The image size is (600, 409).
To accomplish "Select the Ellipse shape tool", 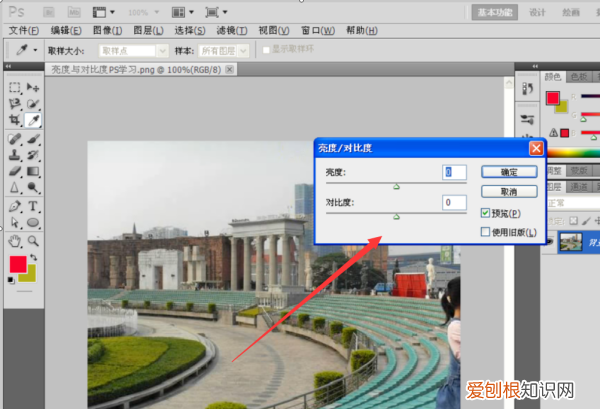I will [33, 222].
